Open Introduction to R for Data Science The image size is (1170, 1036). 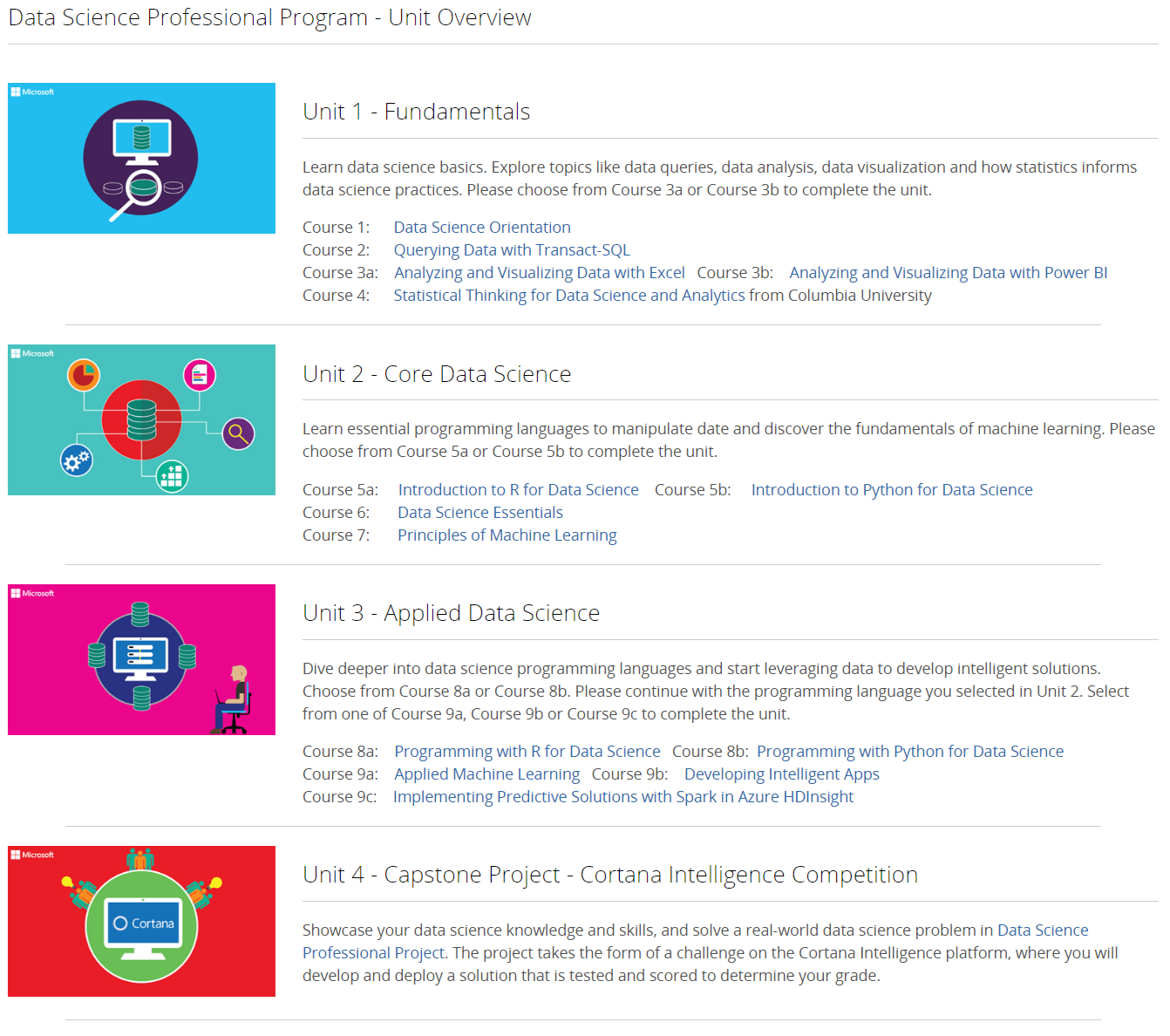pyautogui.click(x=518, y=490)
